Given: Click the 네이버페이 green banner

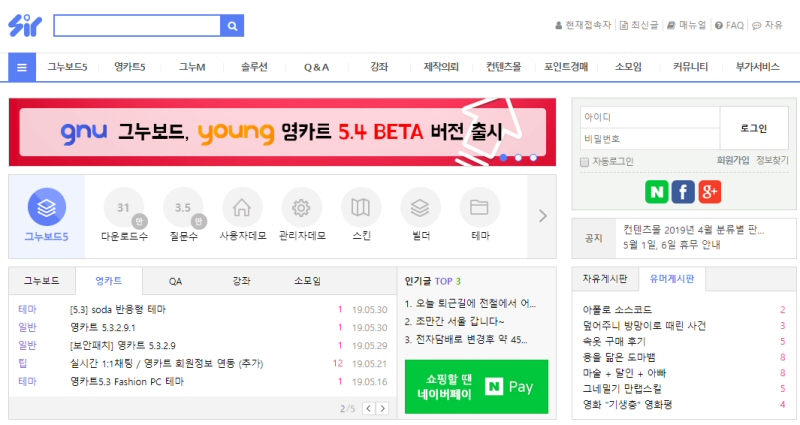Looking at the screenshot, I should tap(477, 387).
